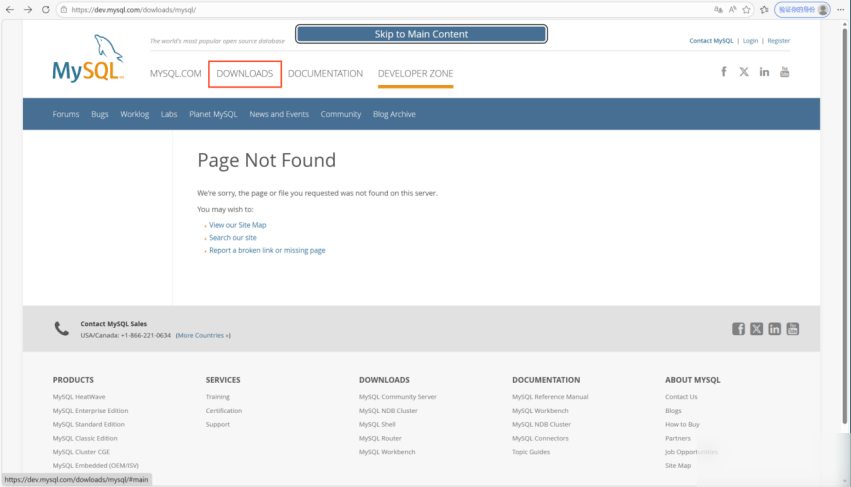The image size is (851, 487).
Task: Open the DOCUMENTATION nav tab
Action: click(x=325, y=73)
